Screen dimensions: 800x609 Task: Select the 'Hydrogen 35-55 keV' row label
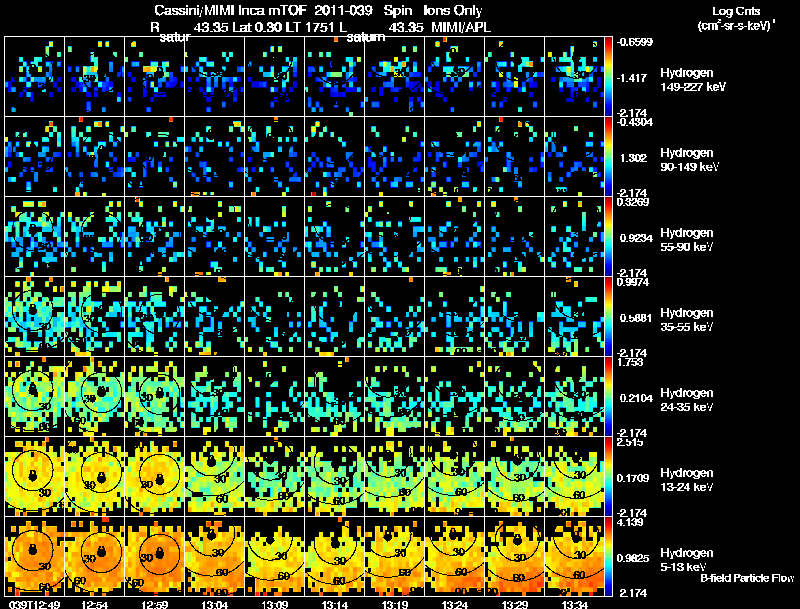click(x=687, y=320)
